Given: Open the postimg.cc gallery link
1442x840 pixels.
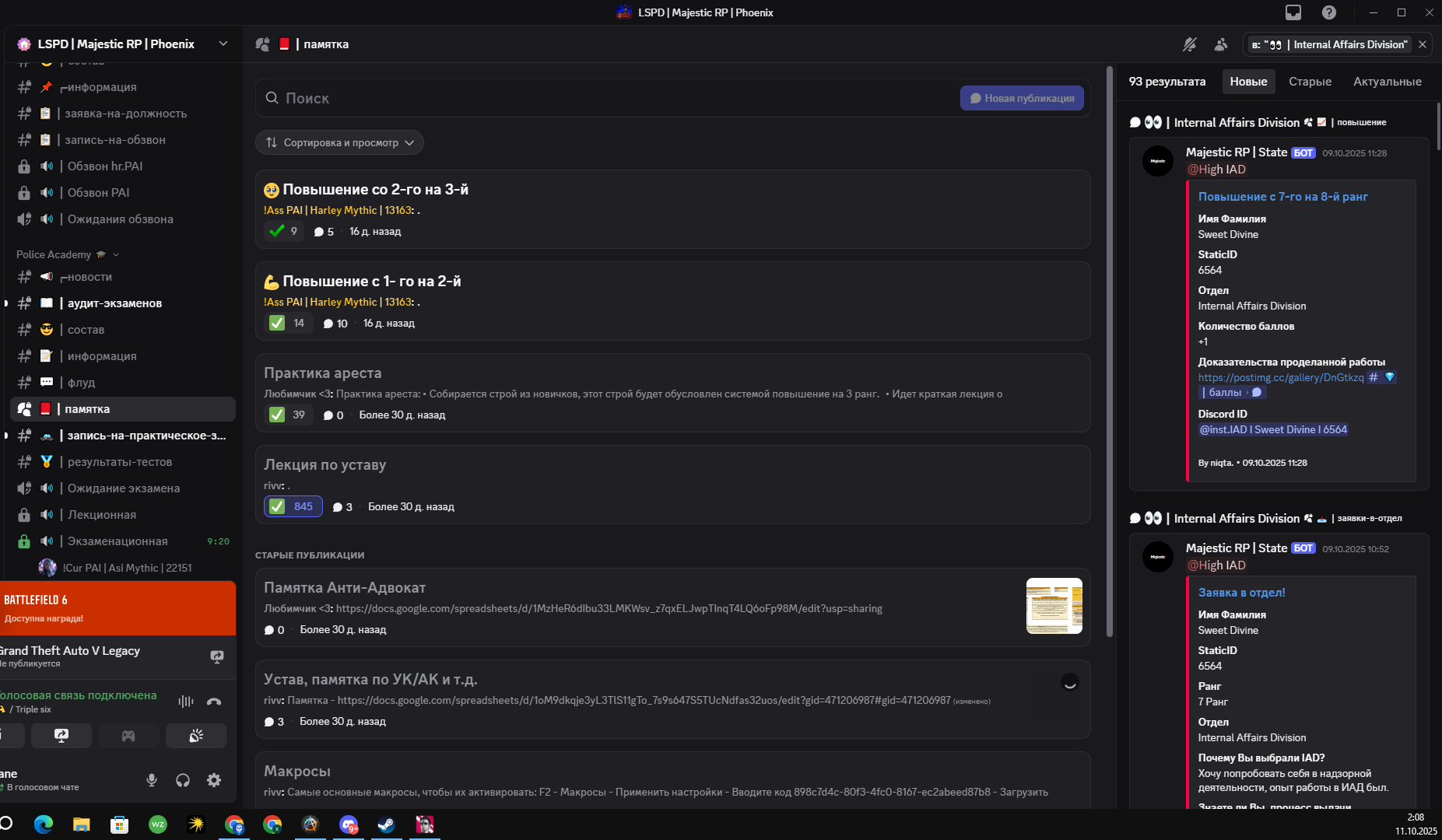Looking at the screenshot, I should click(1281, 377).
